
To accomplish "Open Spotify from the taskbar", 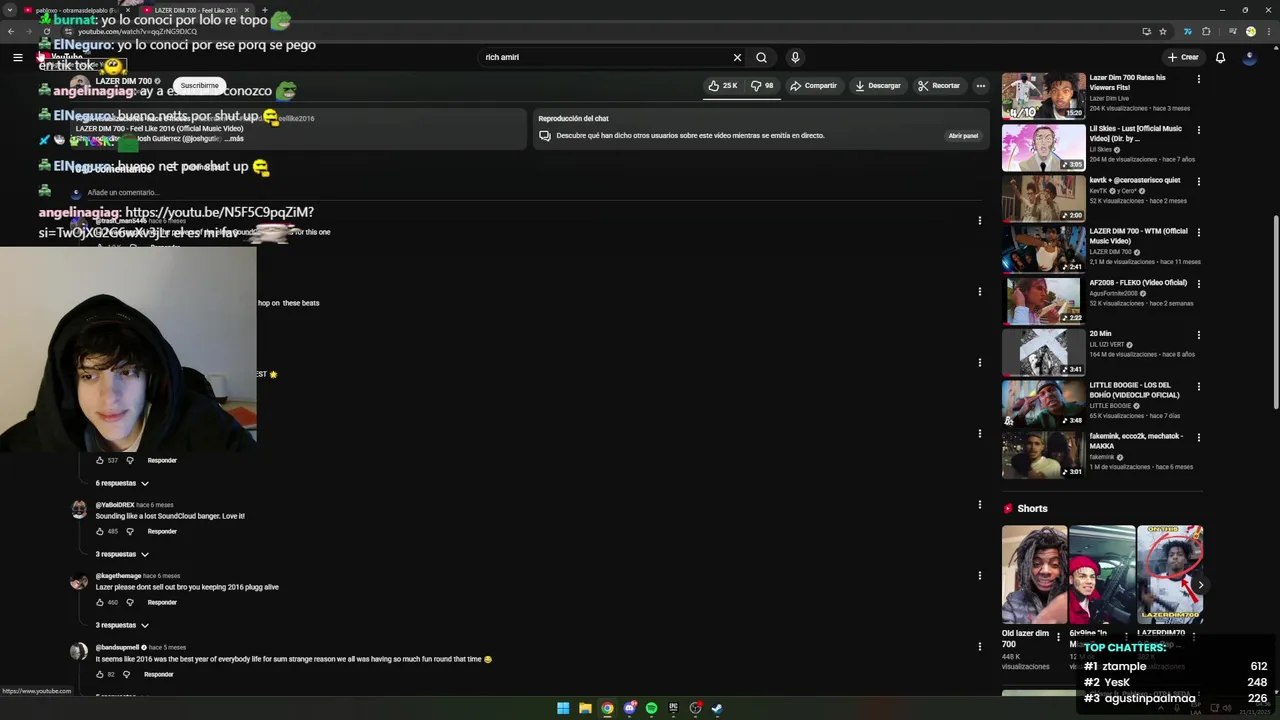I will (x=651, y=708).
